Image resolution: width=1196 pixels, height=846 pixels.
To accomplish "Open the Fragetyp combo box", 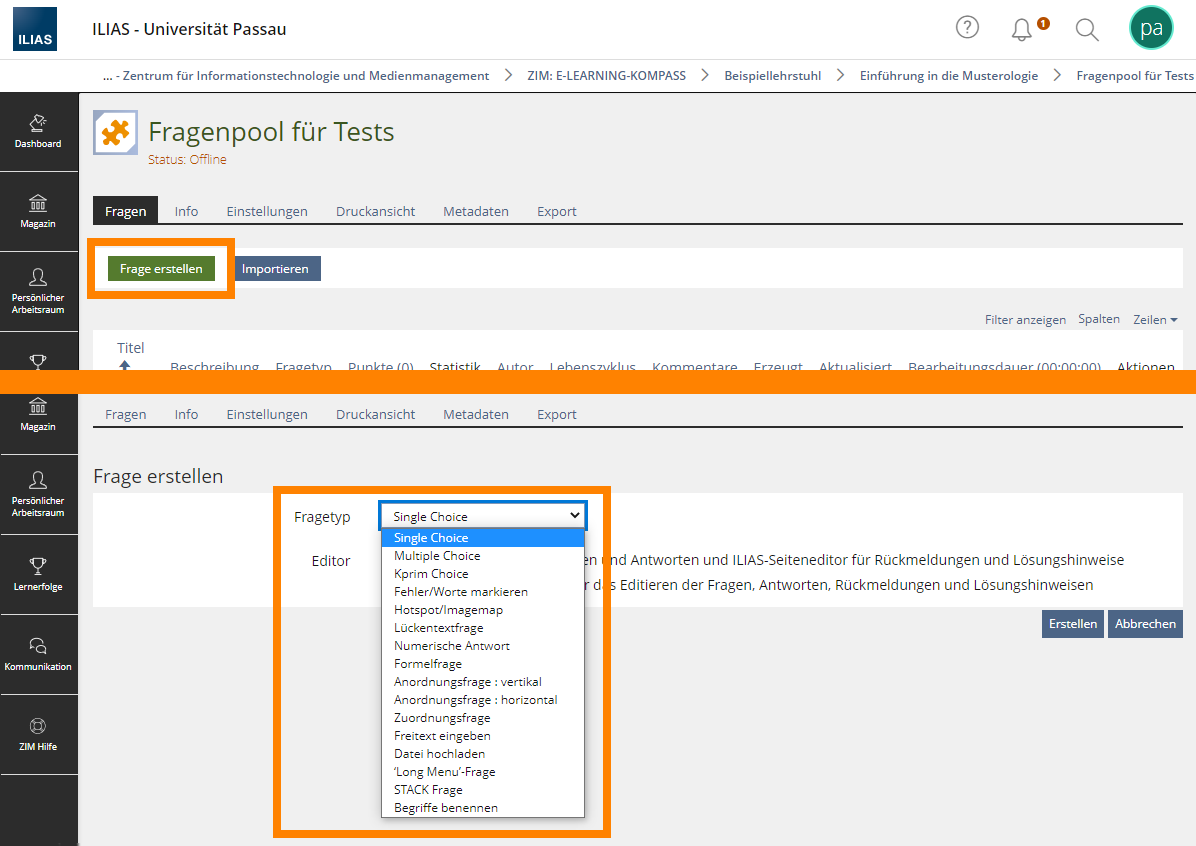I will pos(483,516).
